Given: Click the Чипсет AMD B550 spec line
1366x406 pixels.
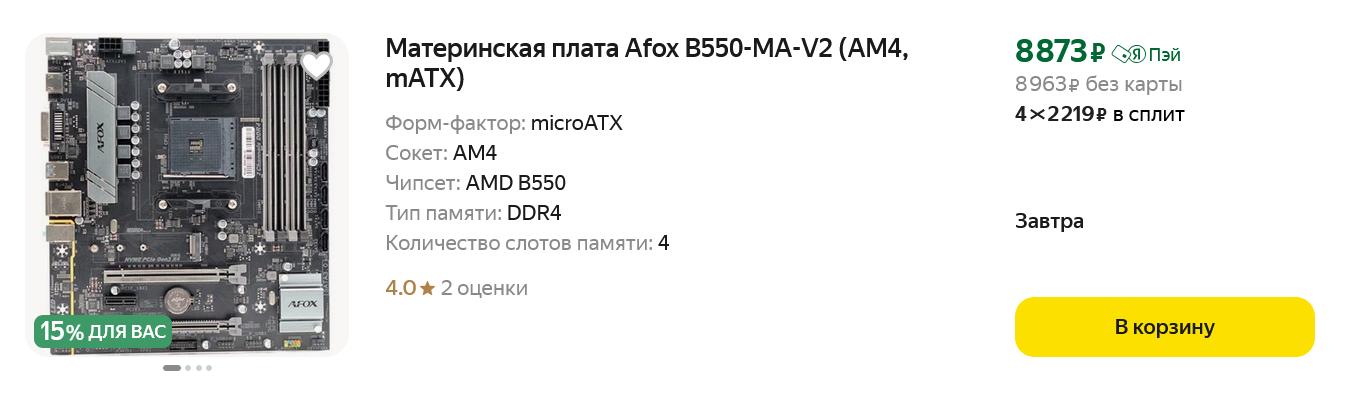Looking at the screenshot, I should click(475, 183).
